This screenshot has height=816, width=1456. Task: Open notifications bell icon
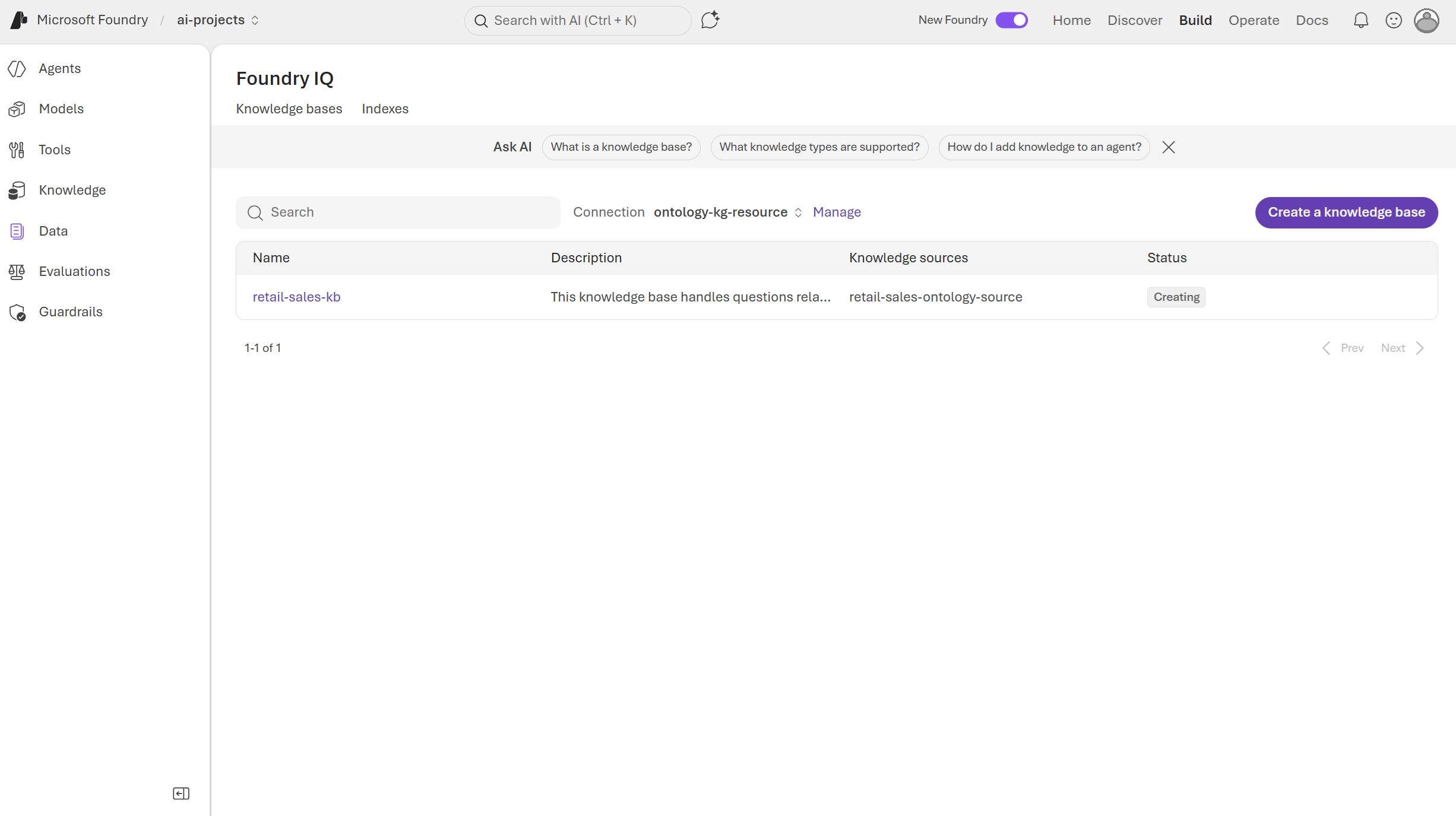click(x=1360, y=20)
